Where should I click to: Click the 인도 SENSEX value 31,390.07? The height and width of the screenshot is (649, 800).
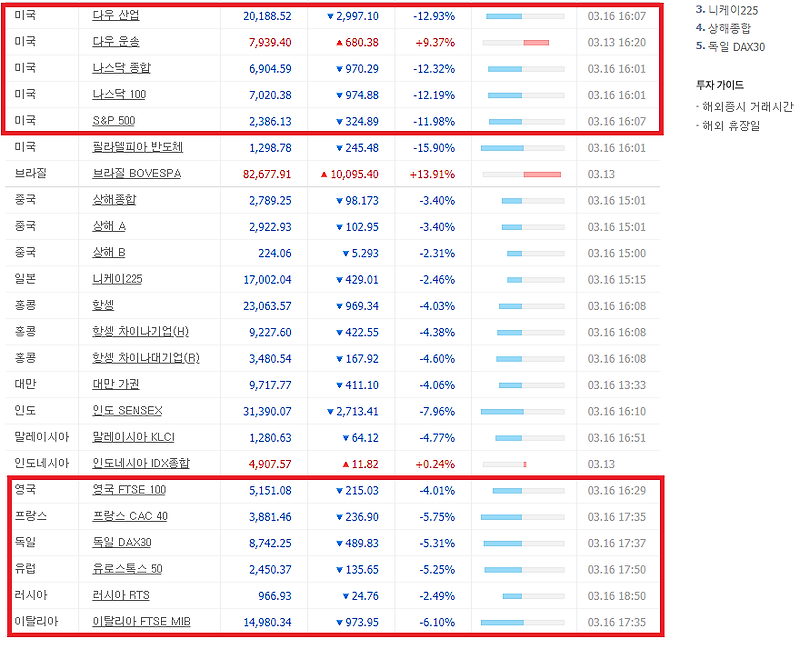[267, 411]
